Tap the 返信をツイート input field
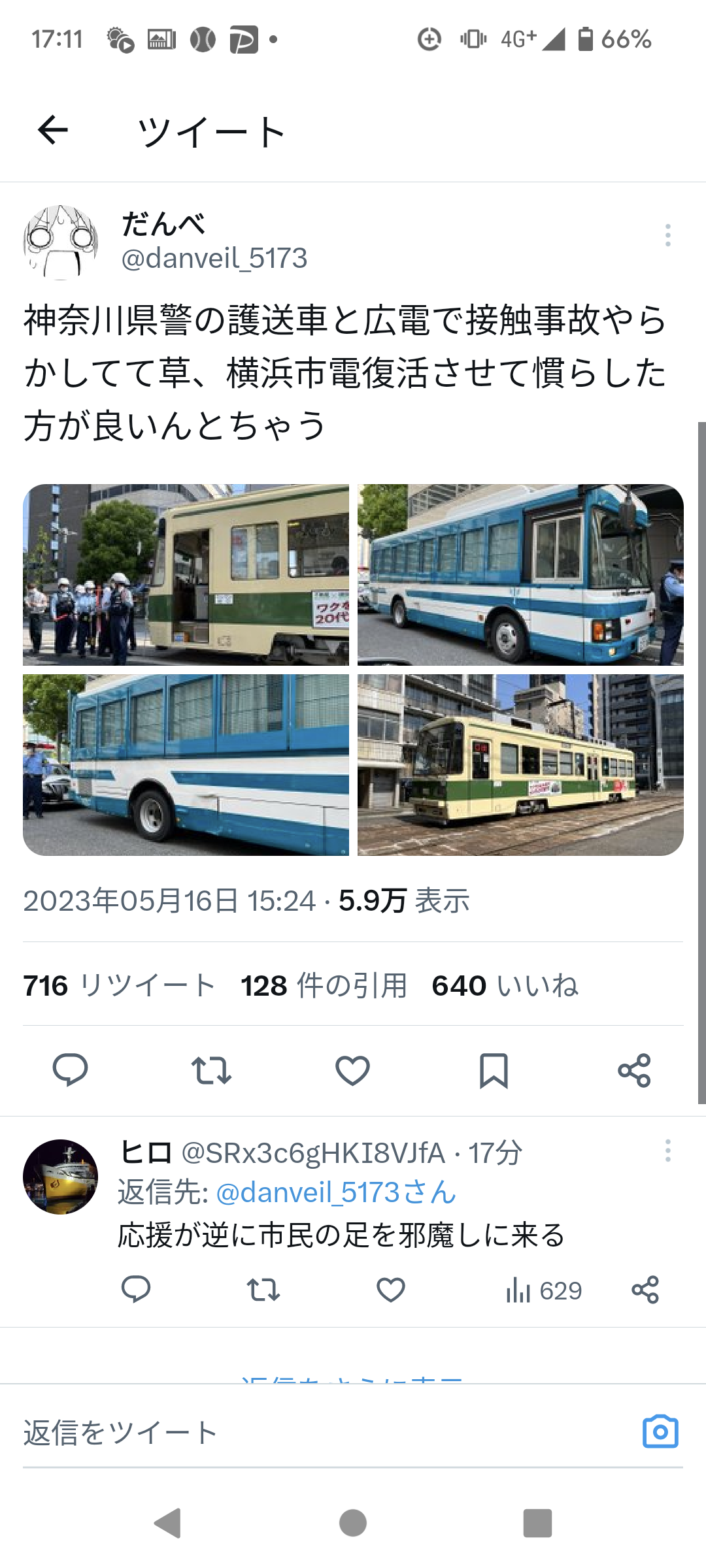706x1568 pixels. point(327,1432)
